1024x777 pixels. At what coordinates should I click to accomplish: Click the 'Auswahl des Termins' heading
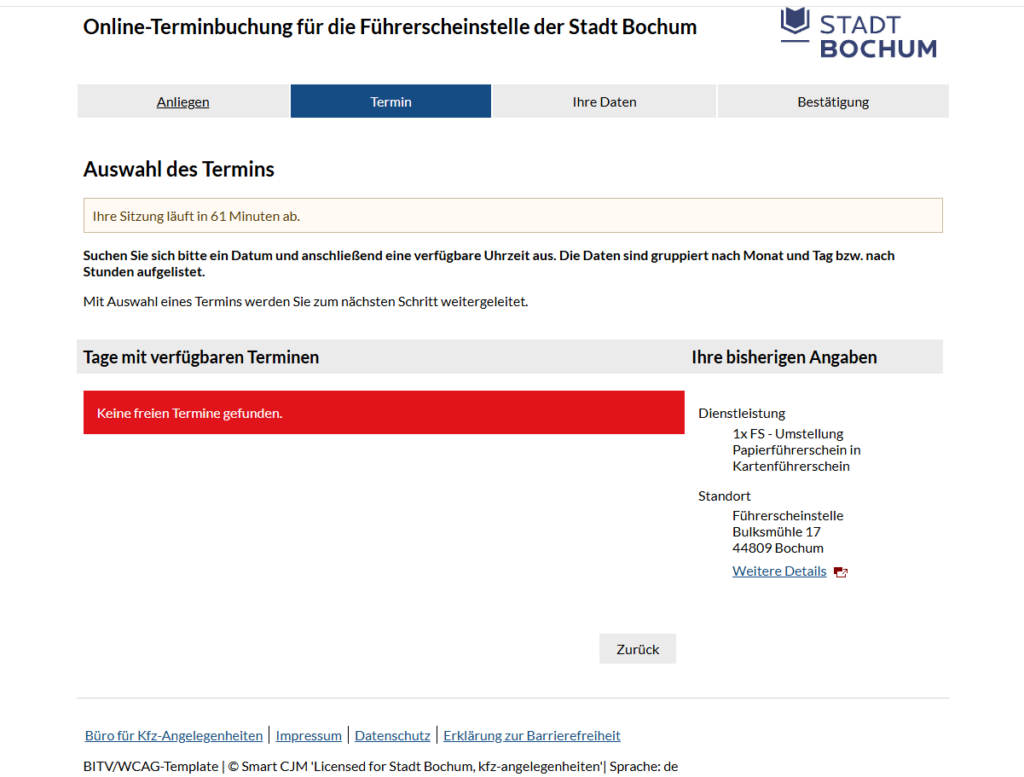point(179,169)
